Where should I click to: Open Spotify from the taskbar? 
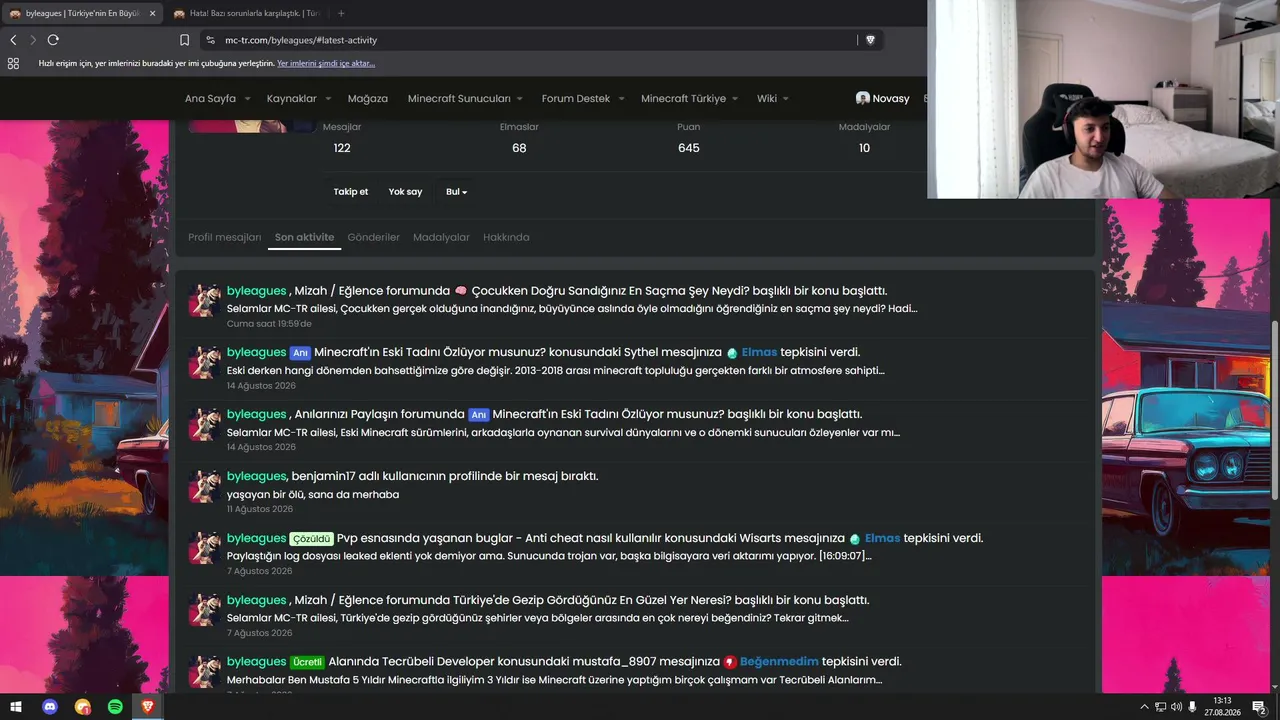click(x=115, y=707)
